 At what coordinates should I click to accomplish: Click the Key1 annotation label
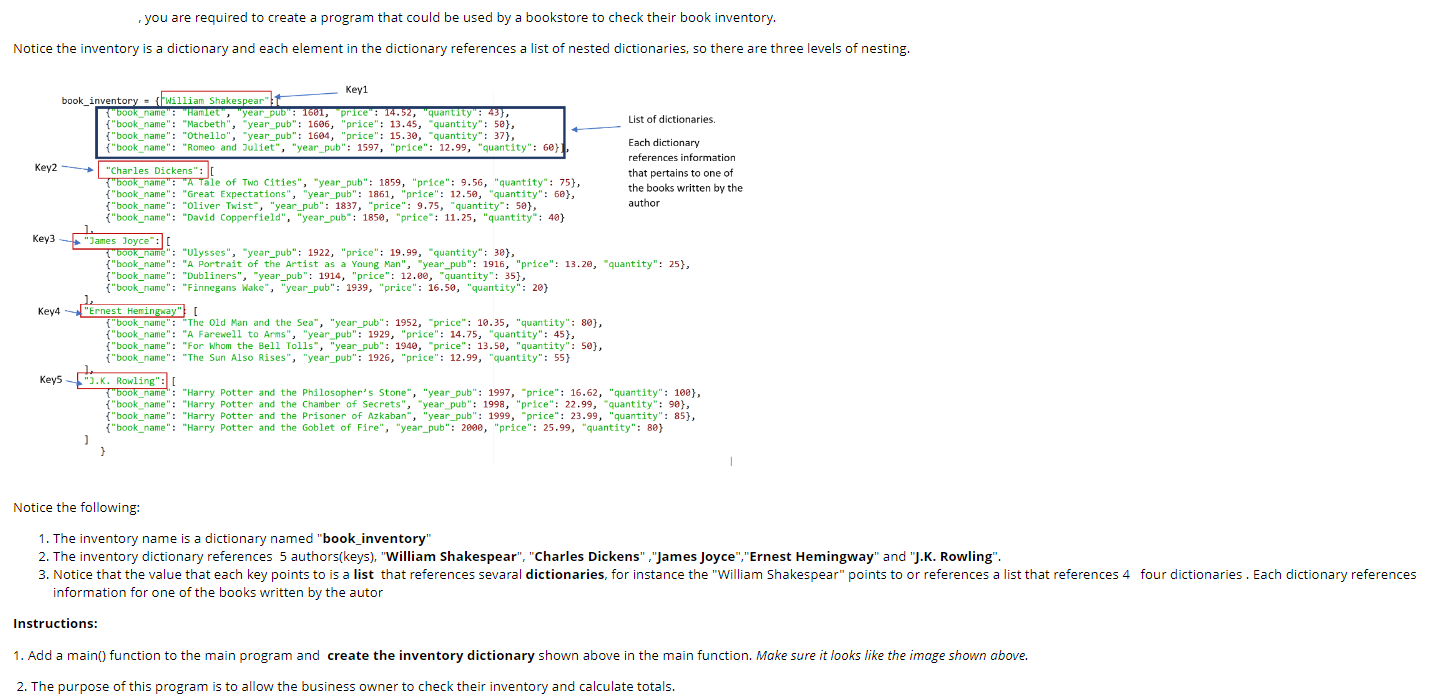click(x=356, y=89)
